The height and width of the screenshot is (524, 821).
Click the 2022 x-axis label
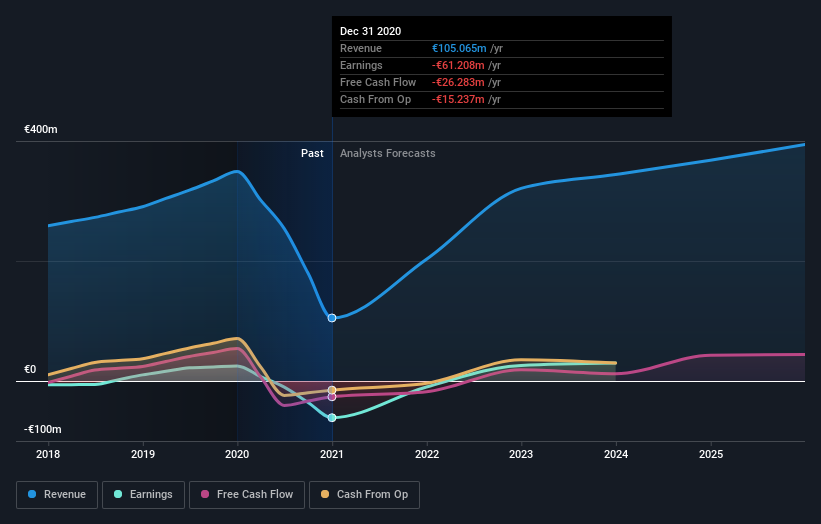(x=427, y=454)
